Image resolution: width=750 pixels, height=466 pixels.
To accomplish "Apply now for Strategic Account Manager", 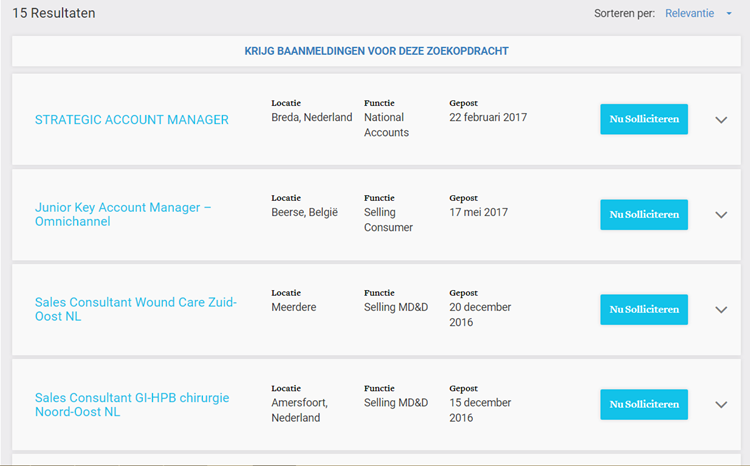I will (644, 119).
